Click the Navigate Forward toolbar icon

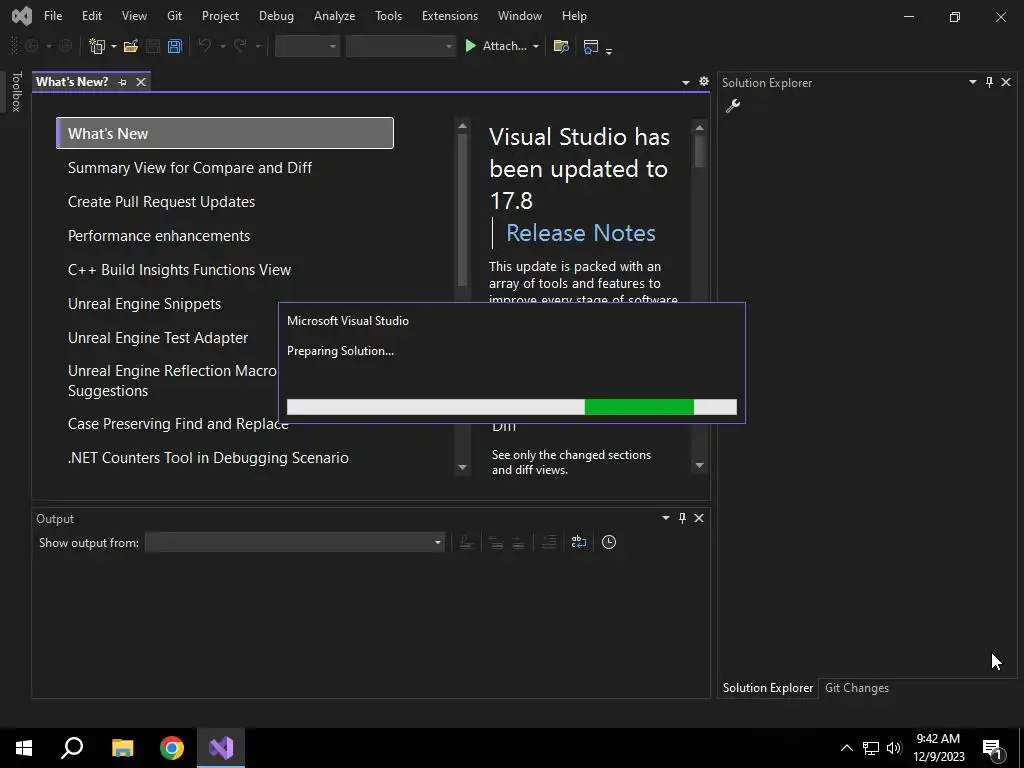pos(65,46)
